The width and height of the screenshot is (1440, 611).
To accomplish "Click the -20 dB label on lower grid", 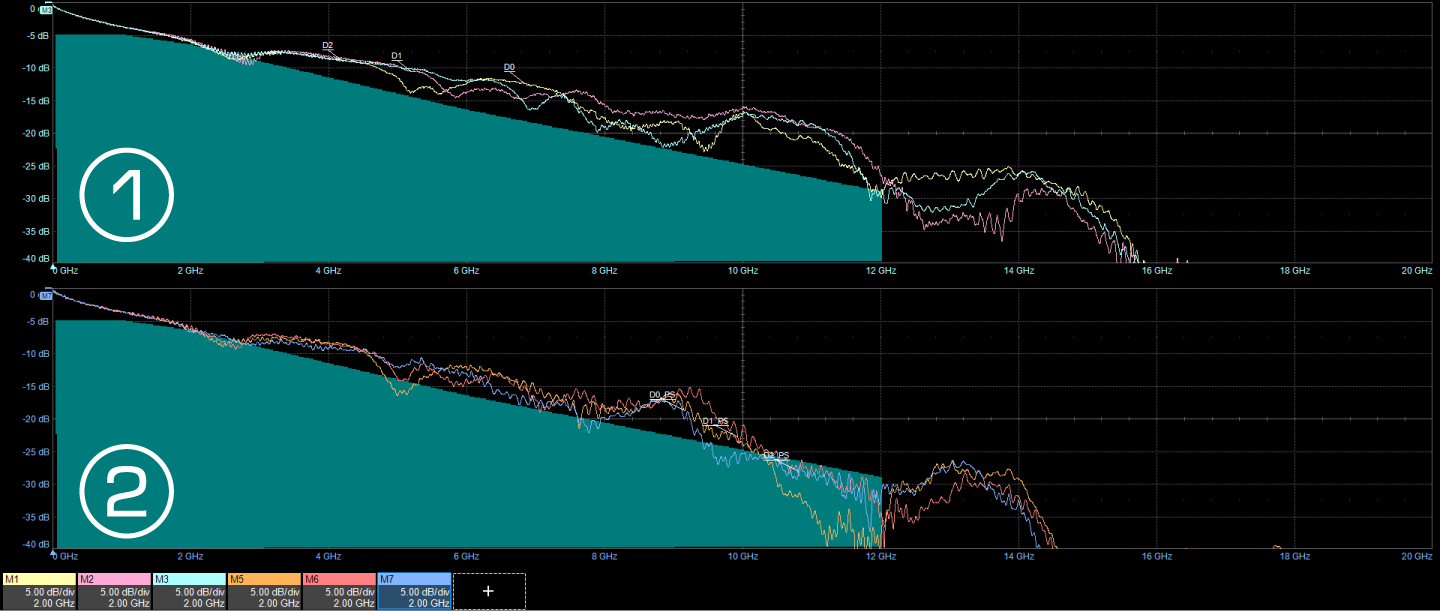I will tap(37, 419).
